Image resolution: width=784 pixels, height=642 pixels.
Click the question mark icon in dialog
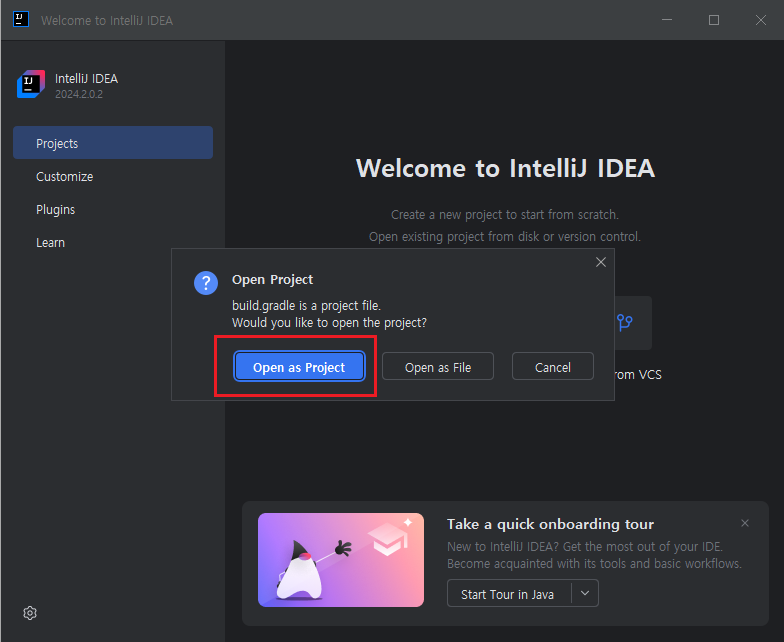click(205, 283)
